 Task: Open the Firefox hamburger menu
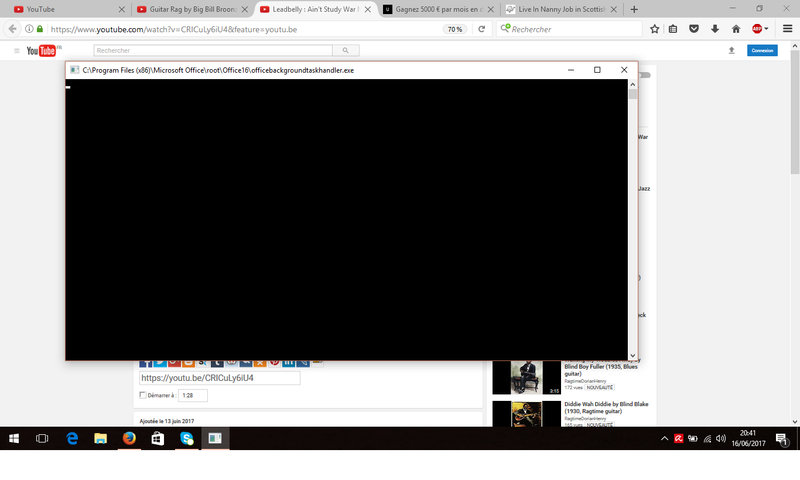coord(787,29)
